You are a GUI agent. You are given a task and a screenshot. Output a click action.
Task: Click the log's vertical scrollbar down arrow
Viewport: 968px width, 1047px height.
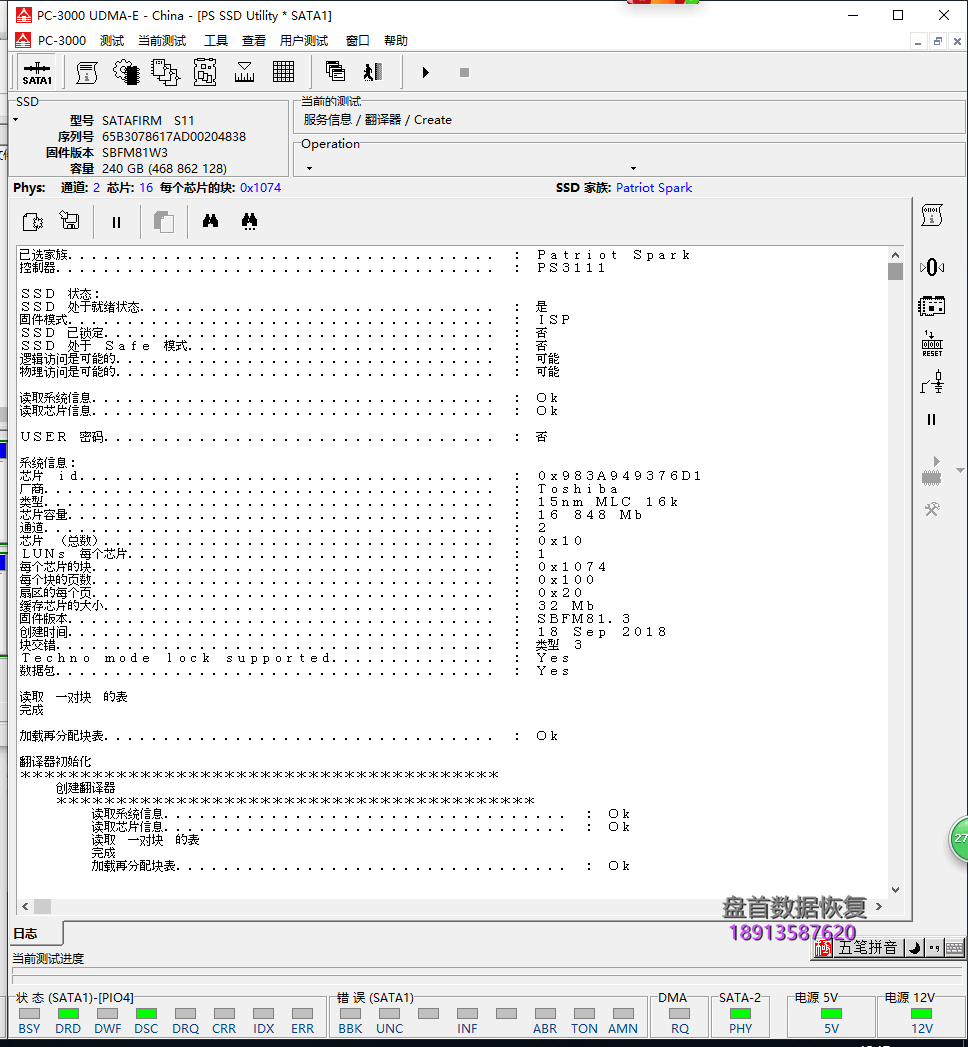coord(895,889)
